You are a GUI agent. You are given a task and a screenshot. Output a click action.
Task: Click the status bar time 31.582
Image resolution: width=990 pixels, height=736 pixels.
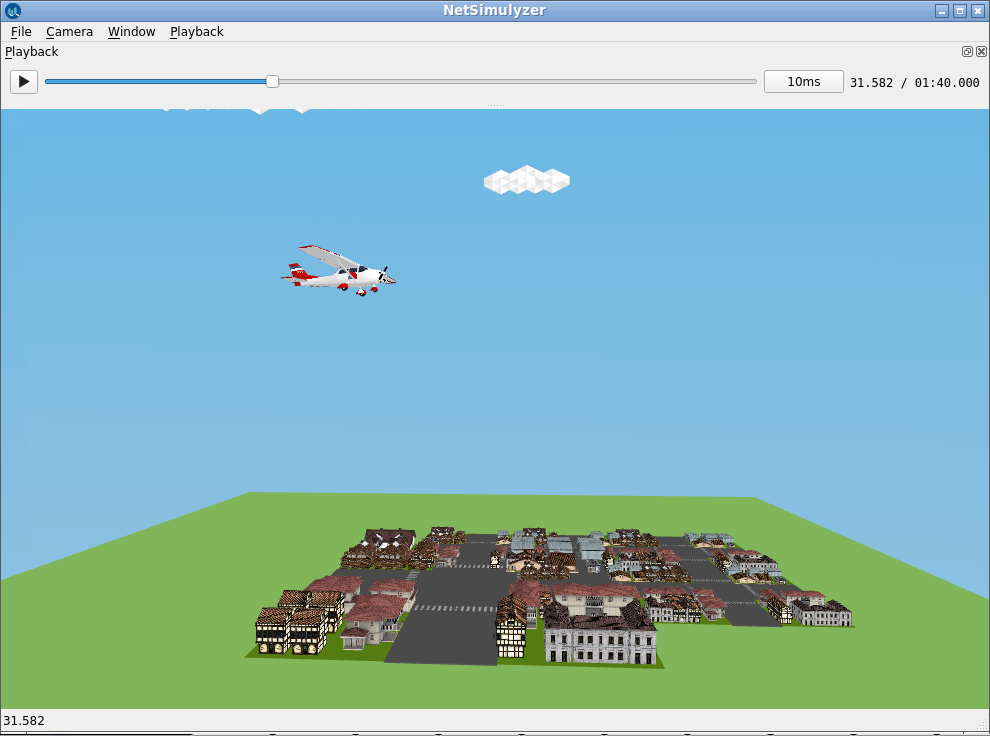coord(24,720)
